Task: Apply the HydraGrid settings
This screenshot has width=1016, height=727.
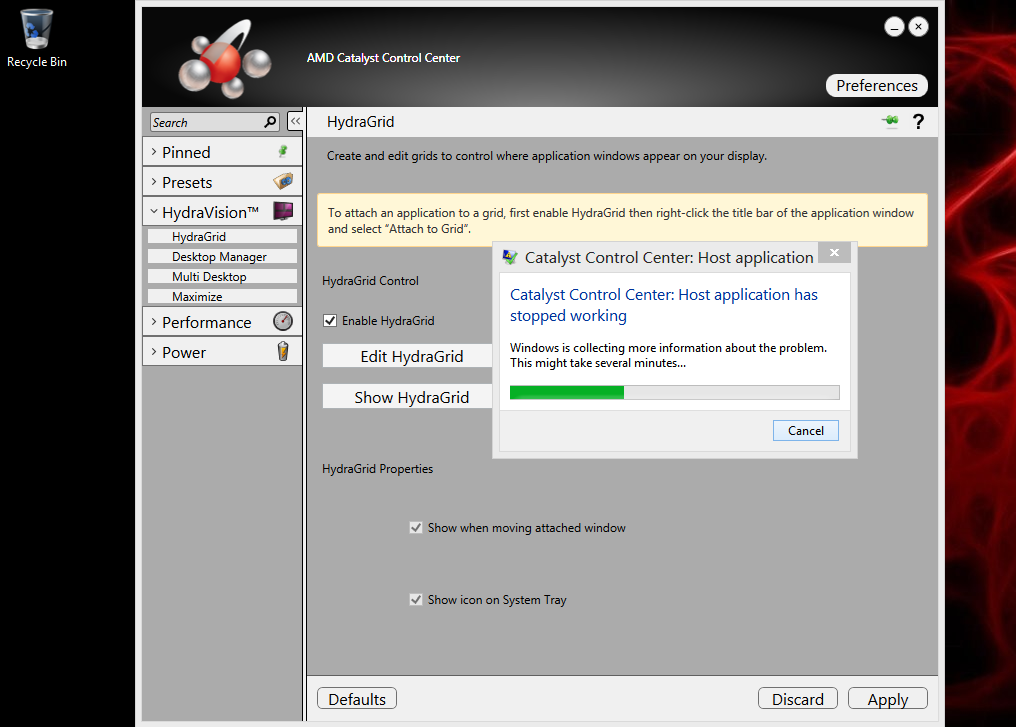Action: [x=888, y=698]
